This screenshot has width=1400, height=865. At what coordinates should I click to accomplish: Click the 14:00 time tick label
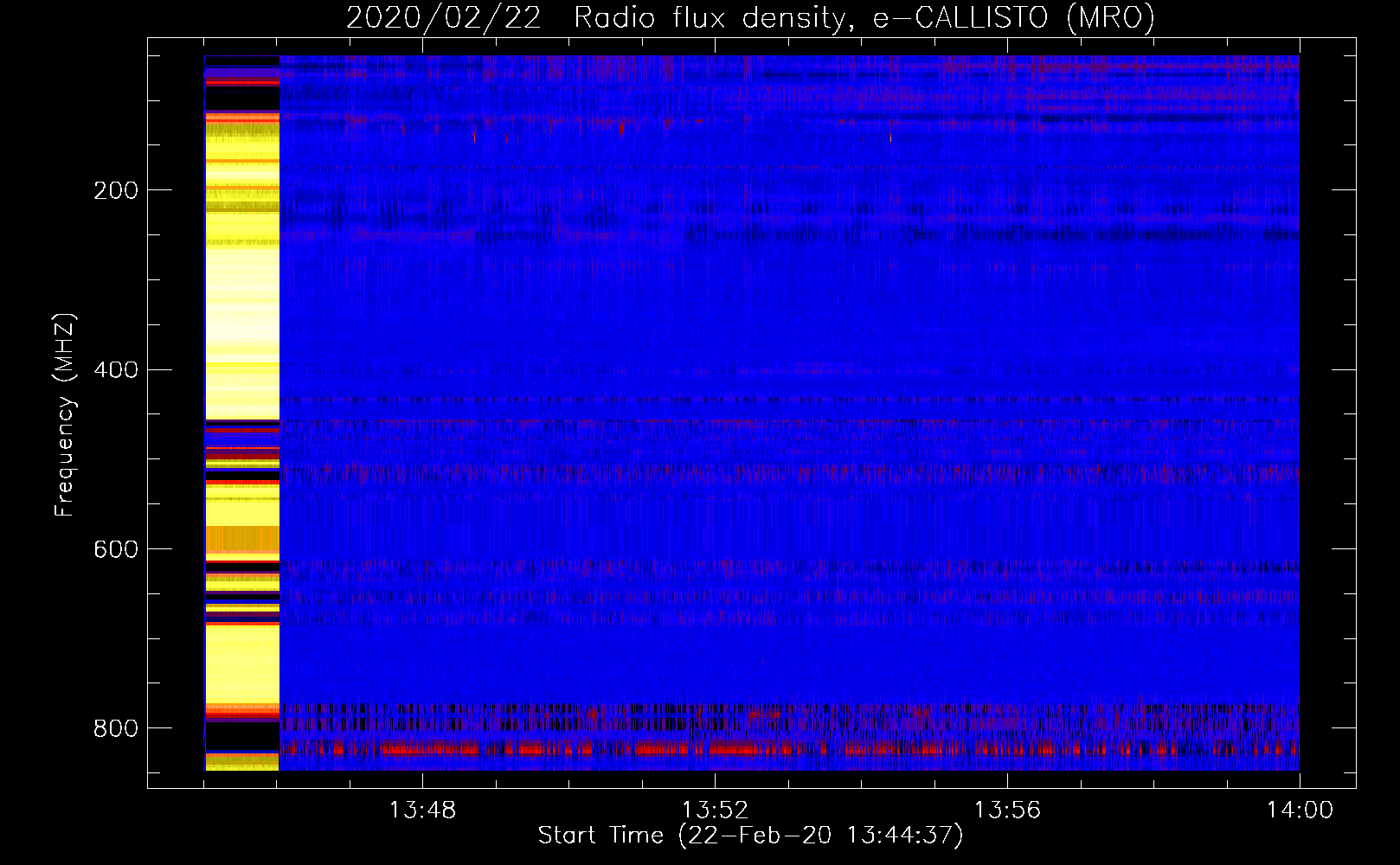pyautogui.click(x=1300, y=811)
